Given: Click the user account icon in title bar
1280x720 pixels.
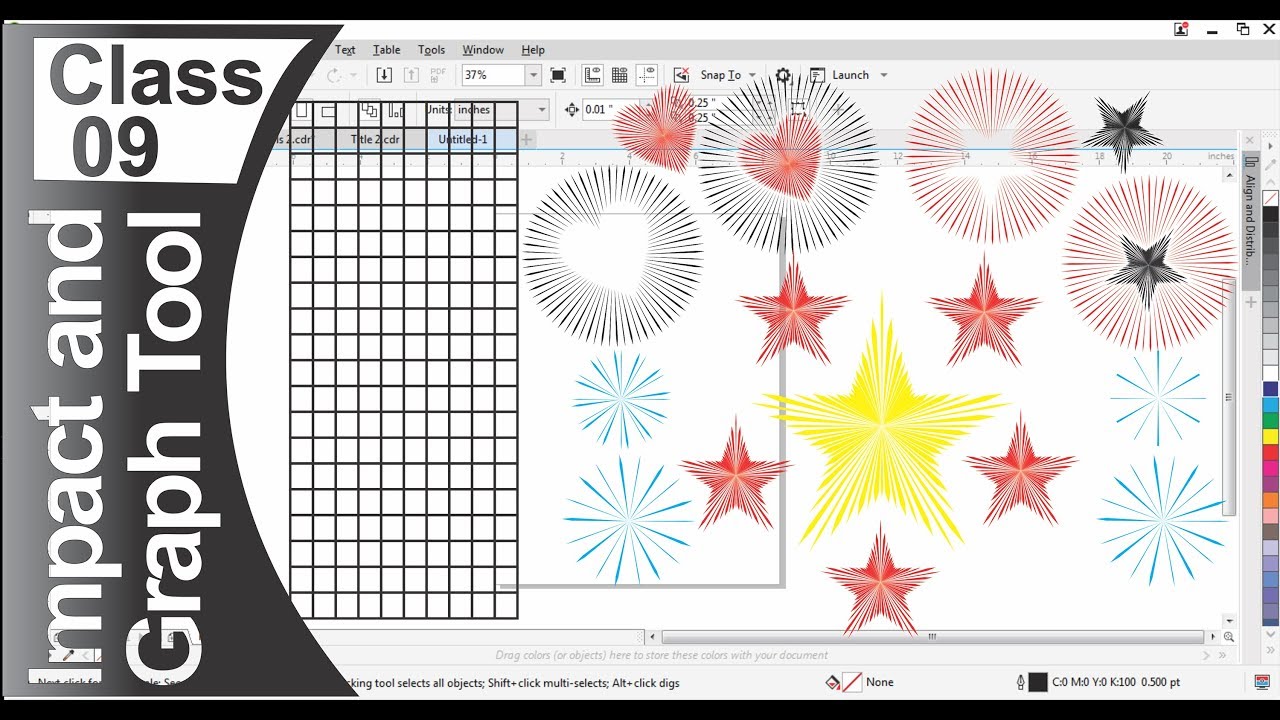Looking at the screenshot, I should pos(1181,29).
